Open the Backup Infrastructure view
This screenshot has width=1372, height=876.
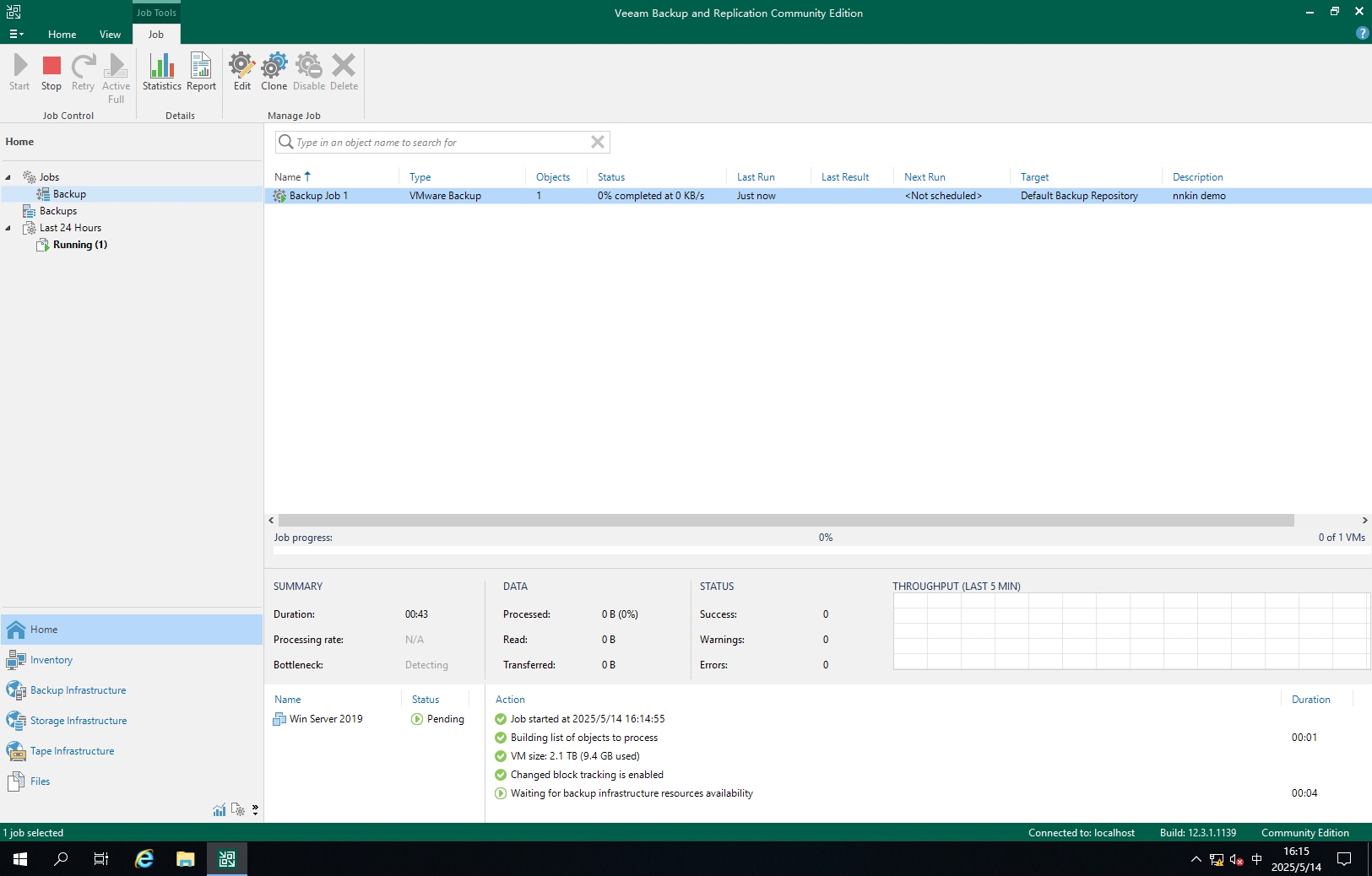click(x=78, y=690)
